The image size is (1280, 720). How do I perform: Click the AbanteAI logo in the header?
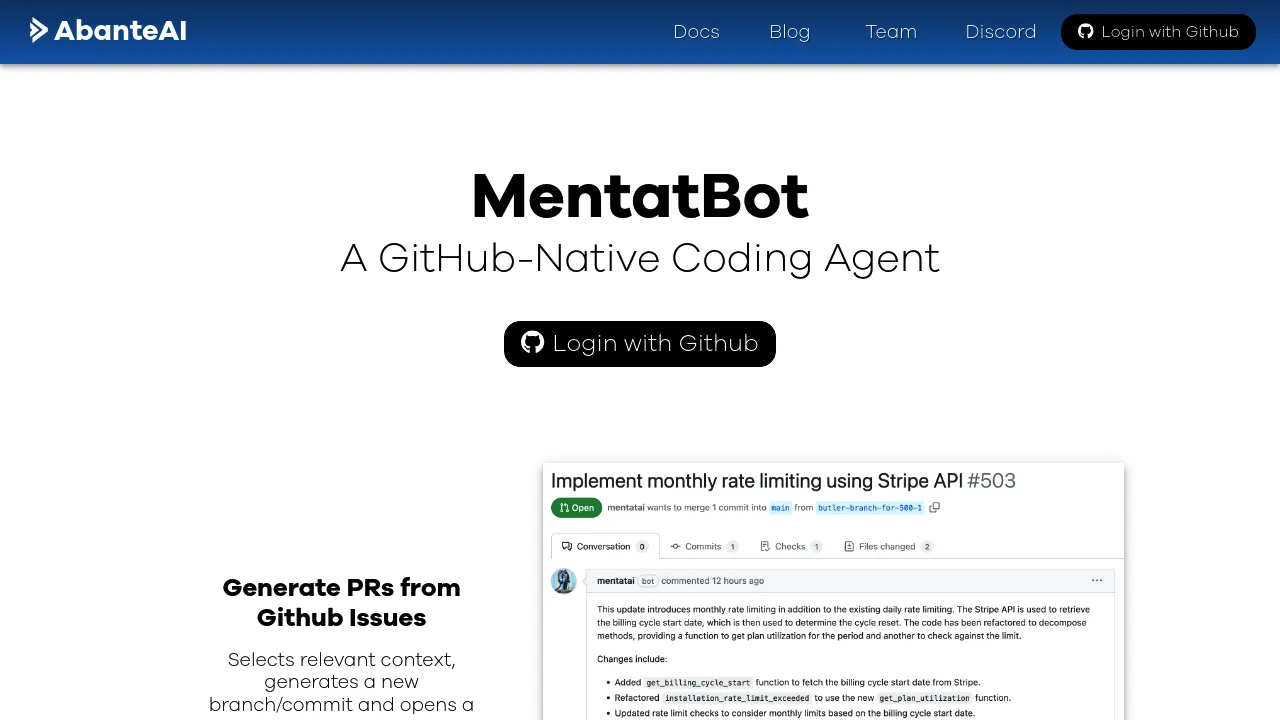point(108,31)
